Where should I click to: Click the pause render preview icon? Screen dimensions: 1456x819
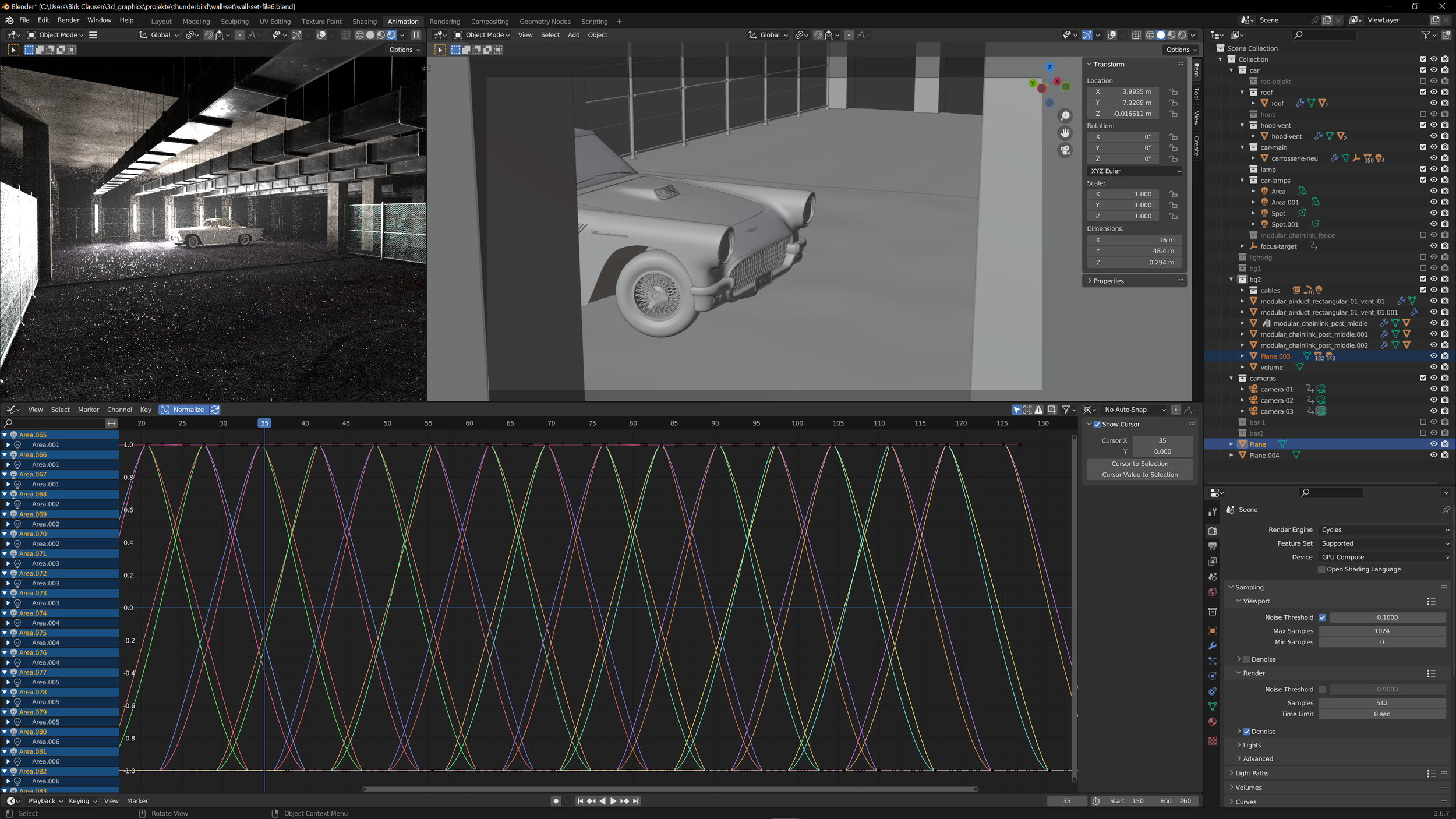point(416,35)
